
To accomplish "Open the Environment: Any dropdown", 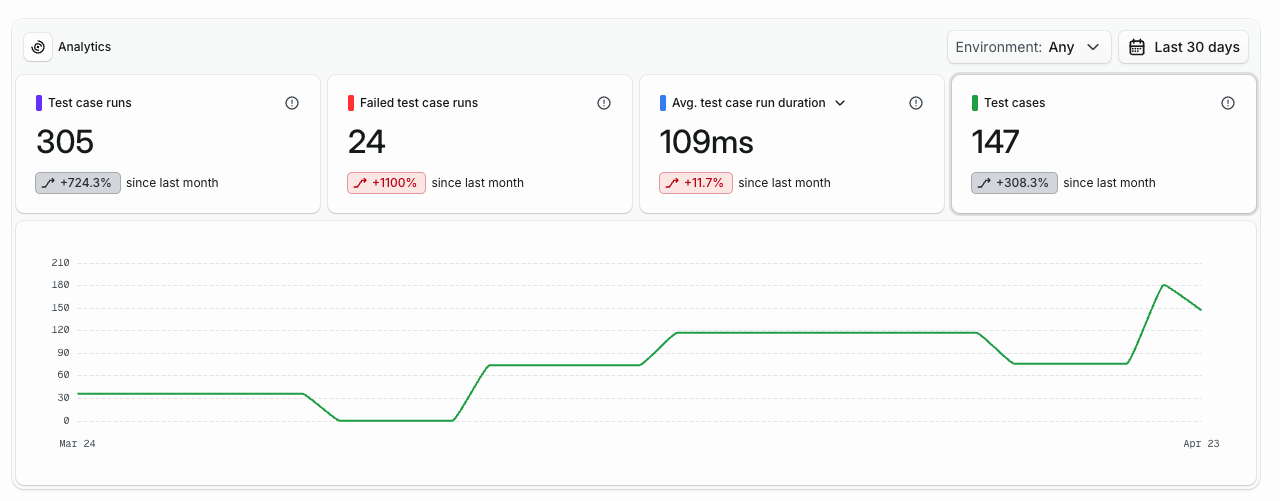I will tap(1029, 47).
